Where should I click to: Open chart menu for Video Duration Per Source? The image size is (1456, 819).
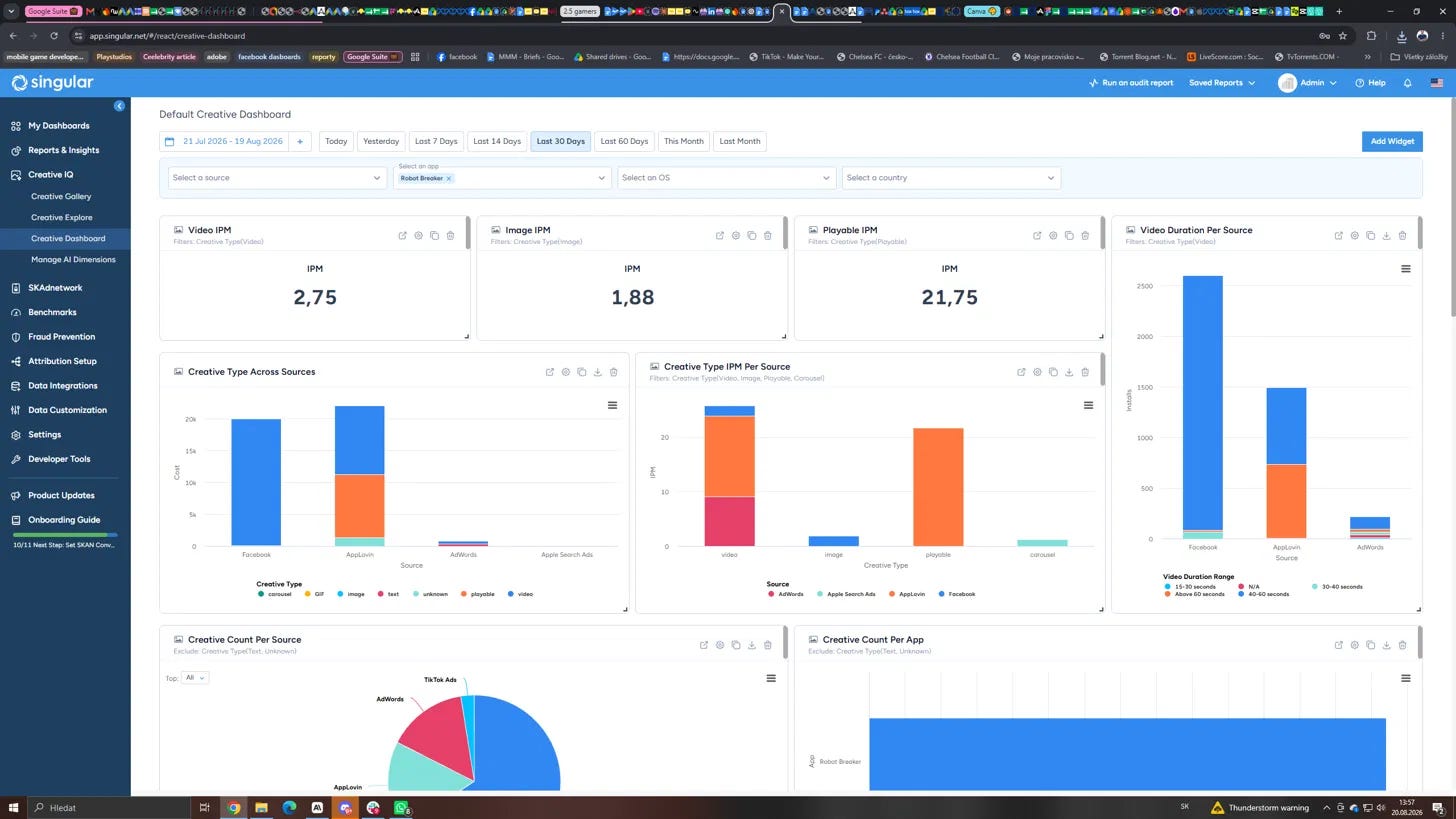[1405, 270]
